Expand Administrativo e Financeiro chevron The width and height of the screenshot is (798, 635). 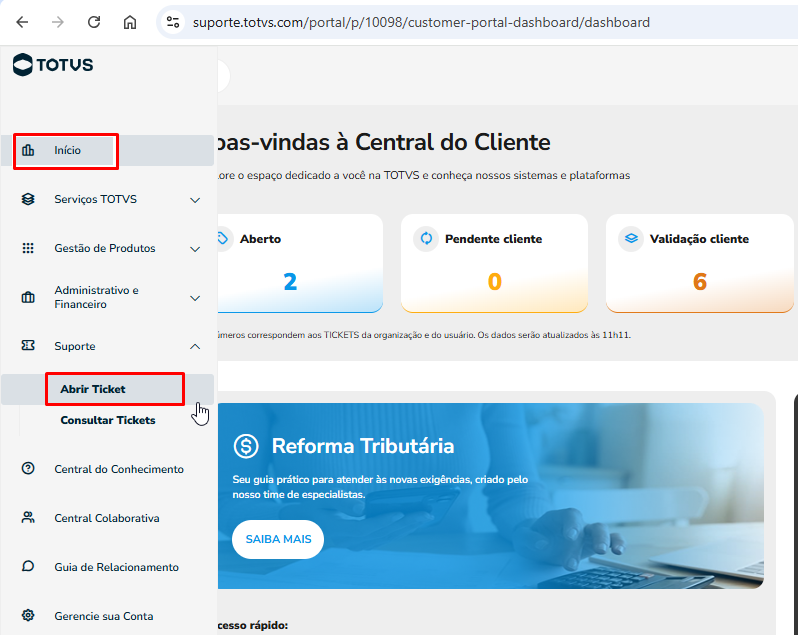[195, 298]
